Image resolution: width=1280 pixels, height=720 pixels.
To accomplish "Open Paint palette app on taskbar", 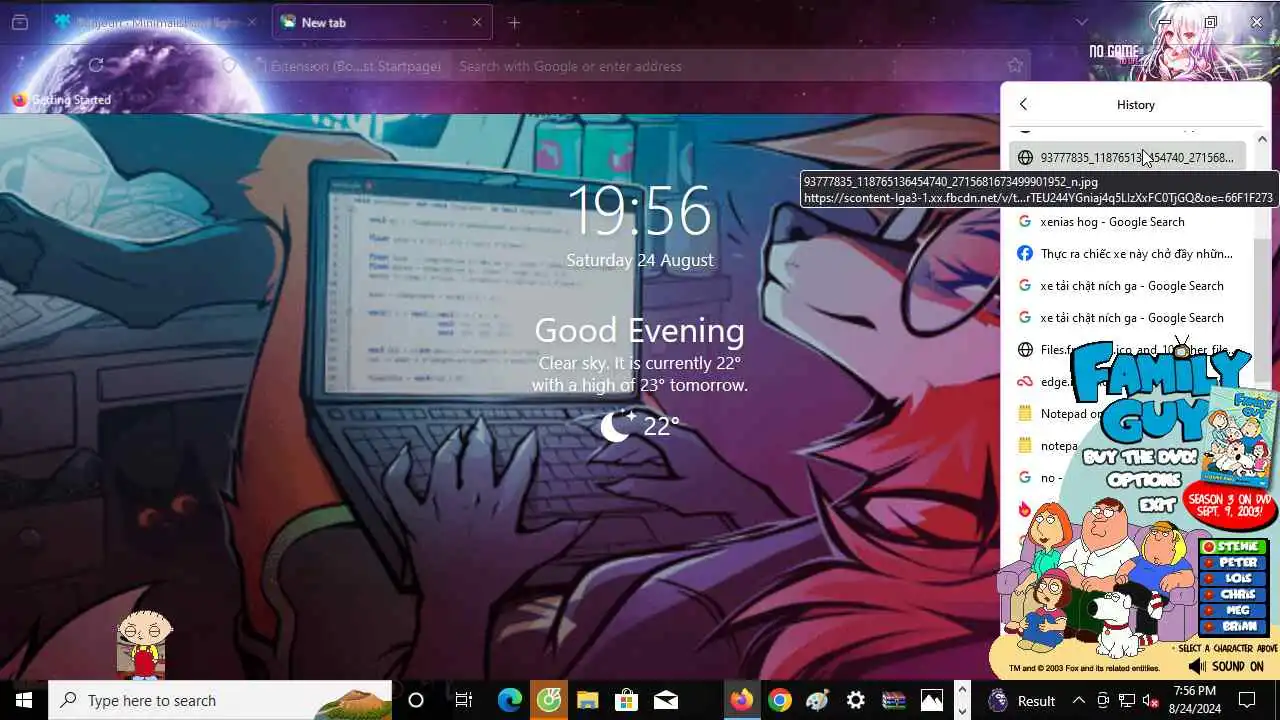I will pyautogui.click(x=818, y=700).
